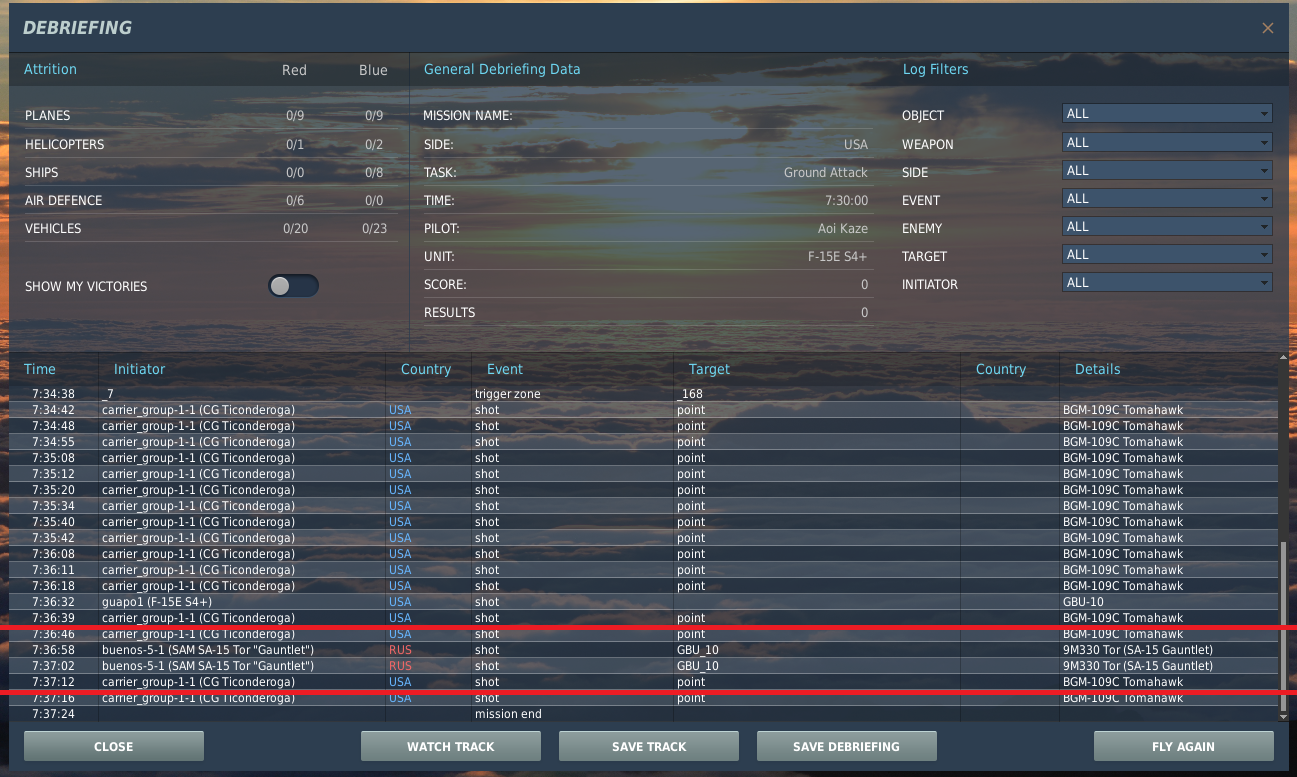The height and width of the screenshot is (777, 1297).
Task: Sort the log by Time column header
Action: (40, 369)
